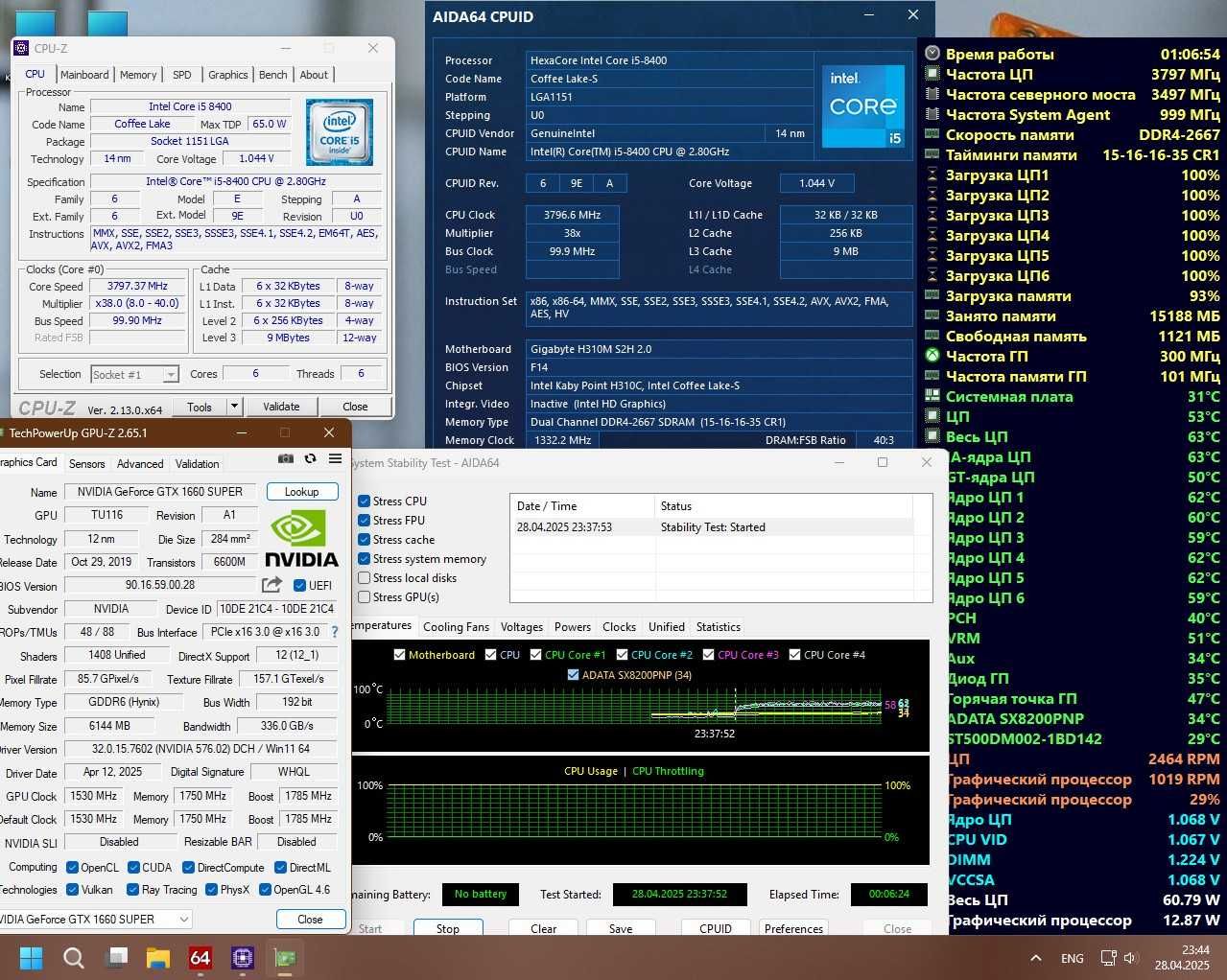Expand the CPU-Z Tools dropdown arrow

[233, 407]
